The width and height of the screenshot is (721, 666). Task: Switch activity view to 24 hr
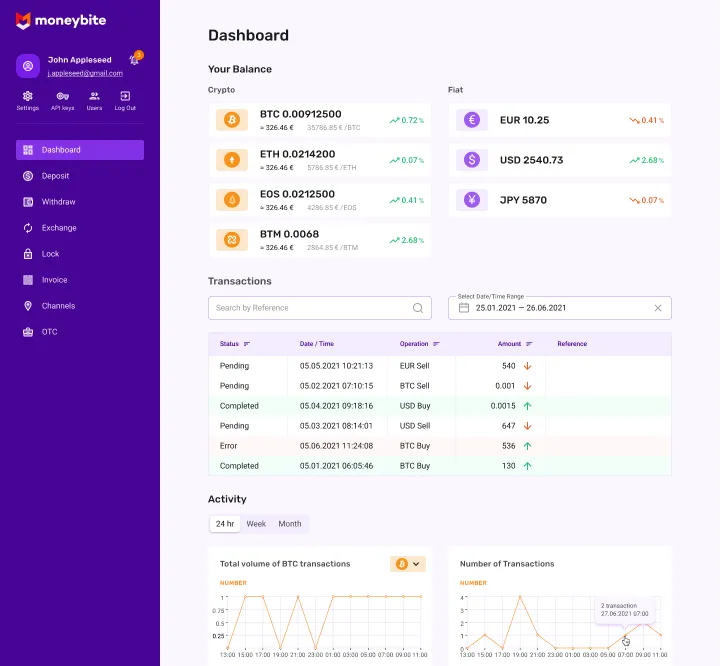click(x=225, y=524)
